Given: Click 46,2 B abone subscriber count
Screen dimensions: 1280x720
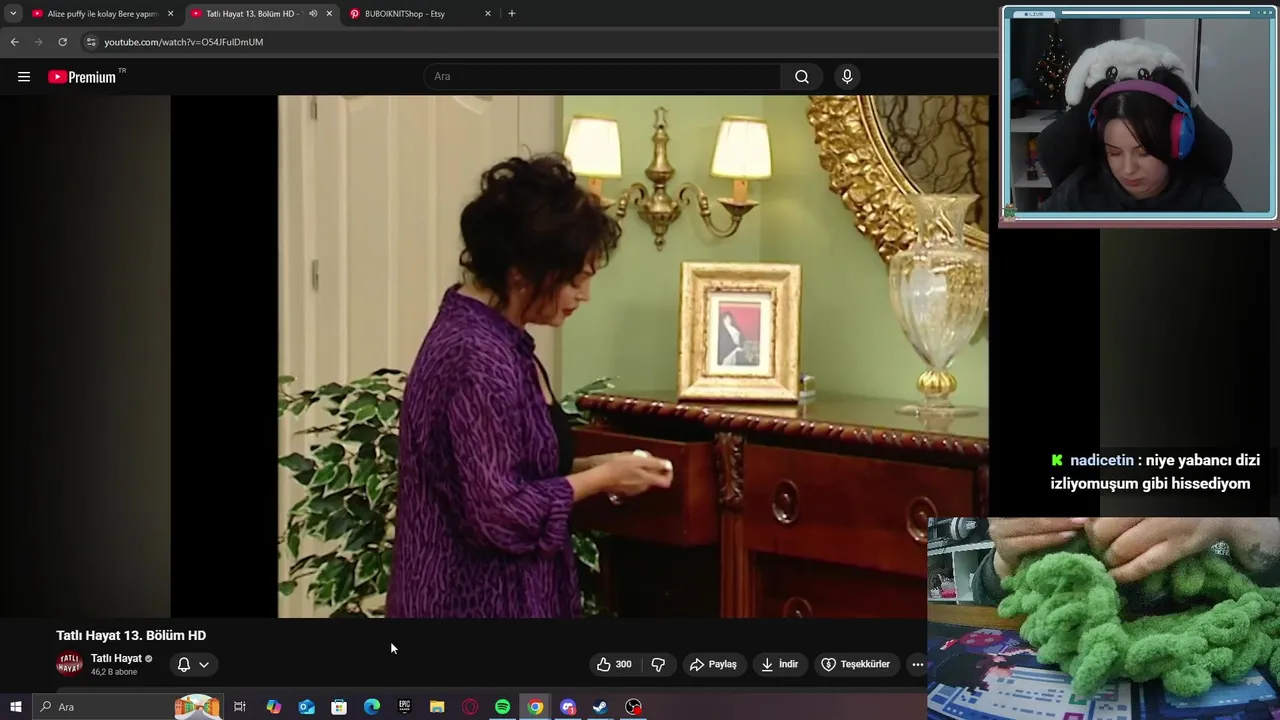Looking at the screenshot, I should pyautogui.click(x=114, y=672).
